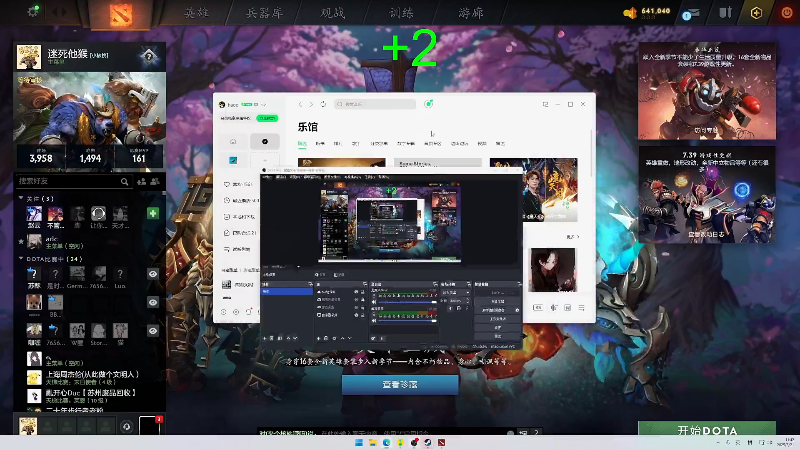Screen dimensions: 800x450
Task: Open the chat box with red badge
Action: (x=150, y=426)
